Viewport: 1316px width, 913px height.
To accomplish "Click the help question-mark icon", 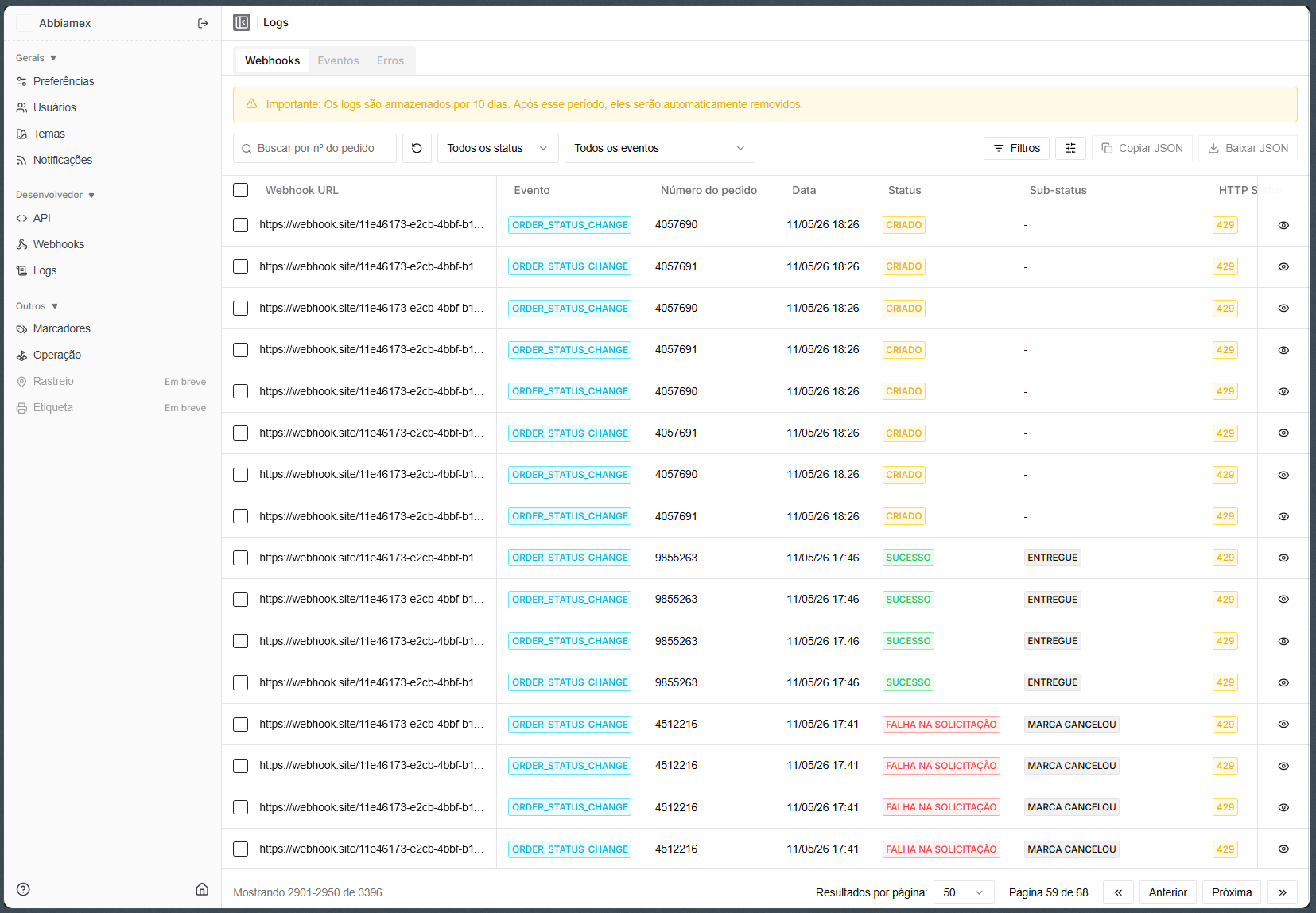I will 23,889.
